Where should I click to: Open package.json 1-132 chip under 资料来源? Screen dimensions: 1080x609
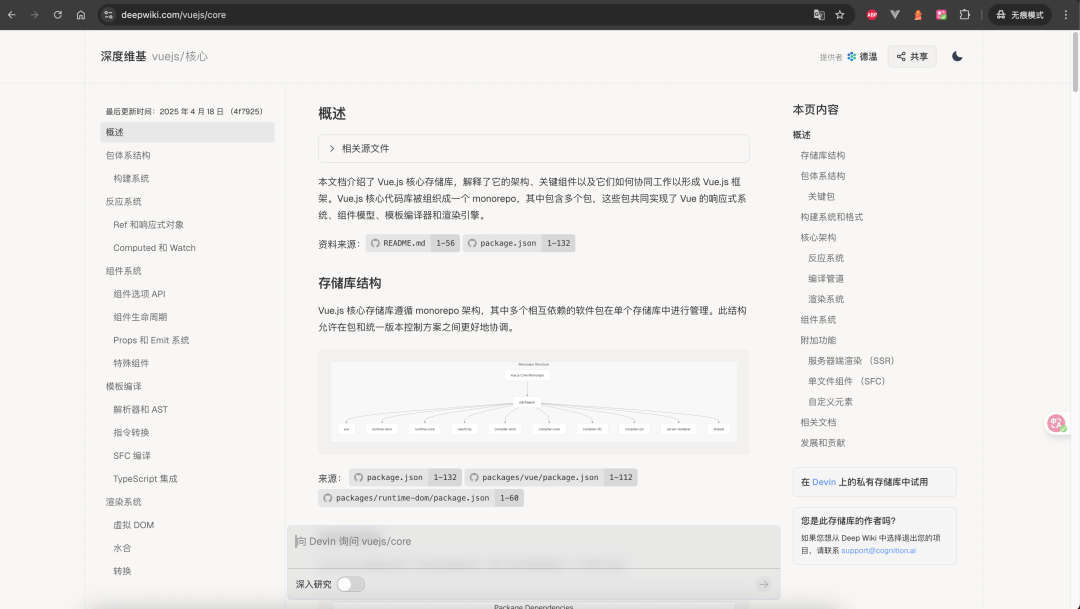click(519, 243)
